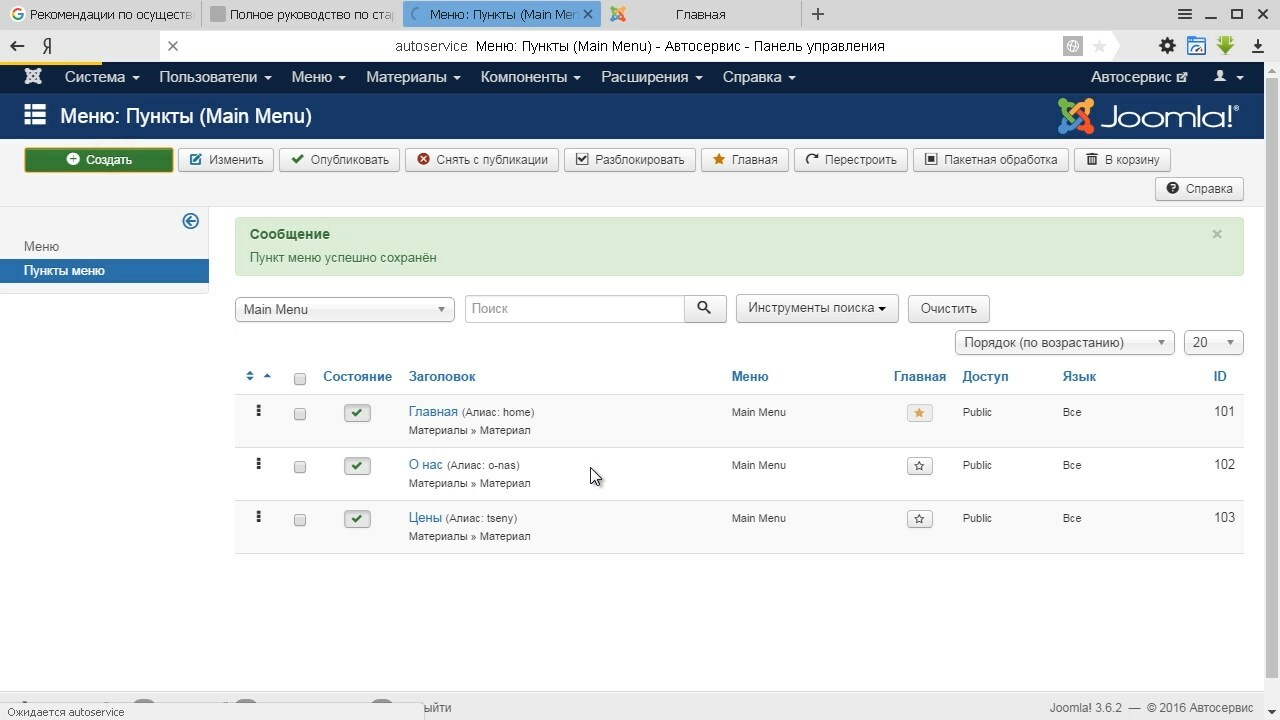This screenshot has height=720, width=1280.
Task: Open the 20 items-per-page dropdown
Action: 1214,343
